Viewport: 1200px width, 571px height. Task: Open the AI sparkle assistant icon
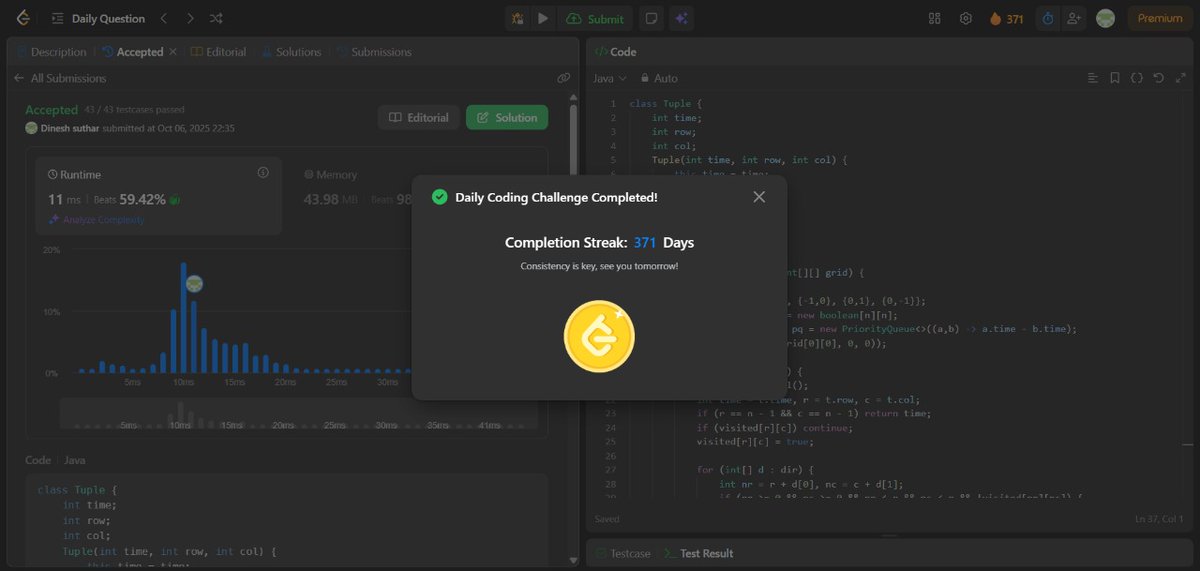(x=681, y=18)
